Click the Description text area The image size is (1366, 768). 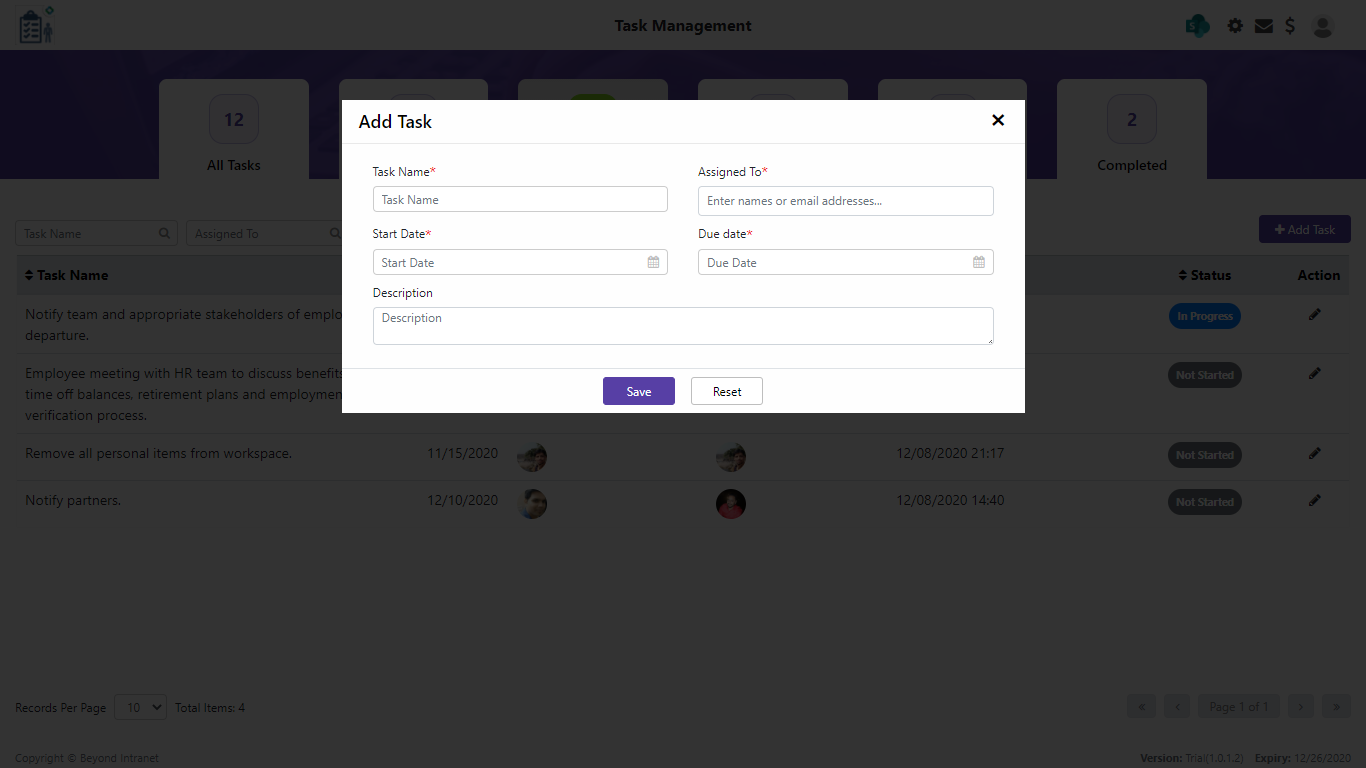(683, 326)
